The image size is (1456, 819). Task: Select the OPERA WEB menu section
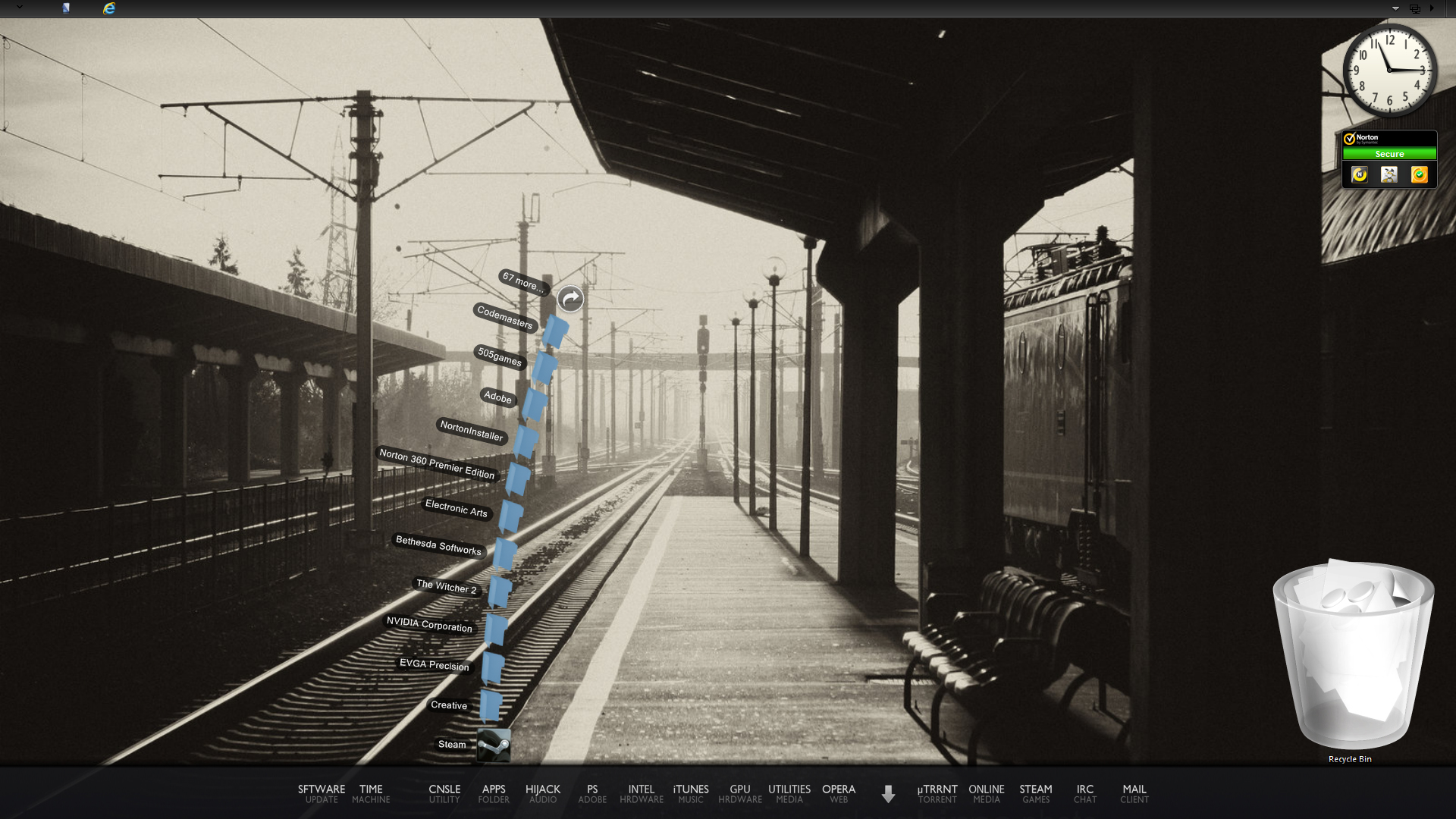[x=838, y=793]
